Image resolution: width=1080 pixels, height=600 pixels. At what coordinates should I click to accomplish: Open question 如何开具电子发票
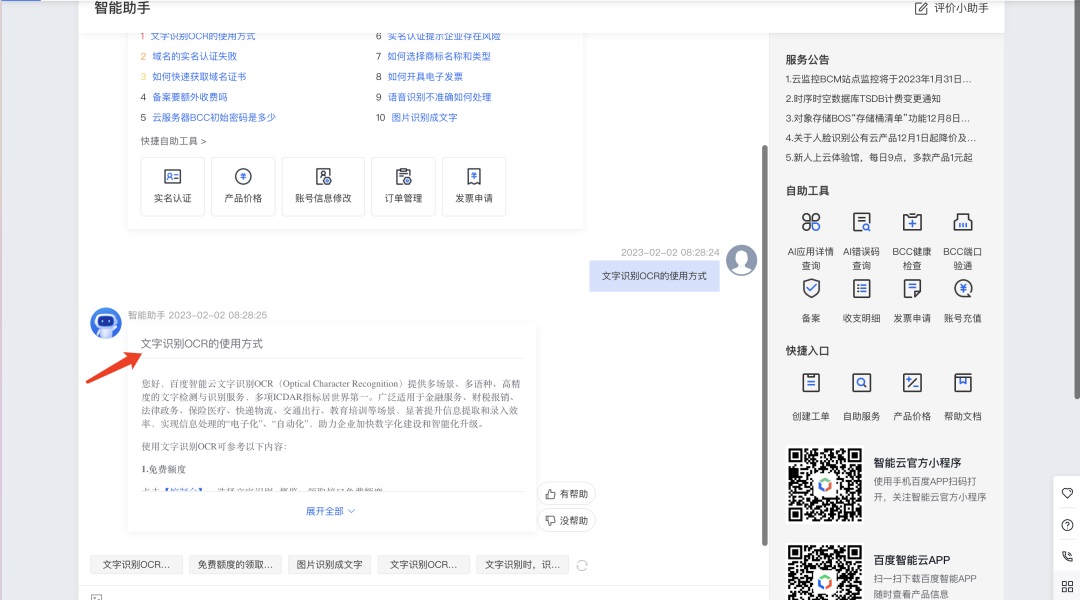[x=425, y=76]
